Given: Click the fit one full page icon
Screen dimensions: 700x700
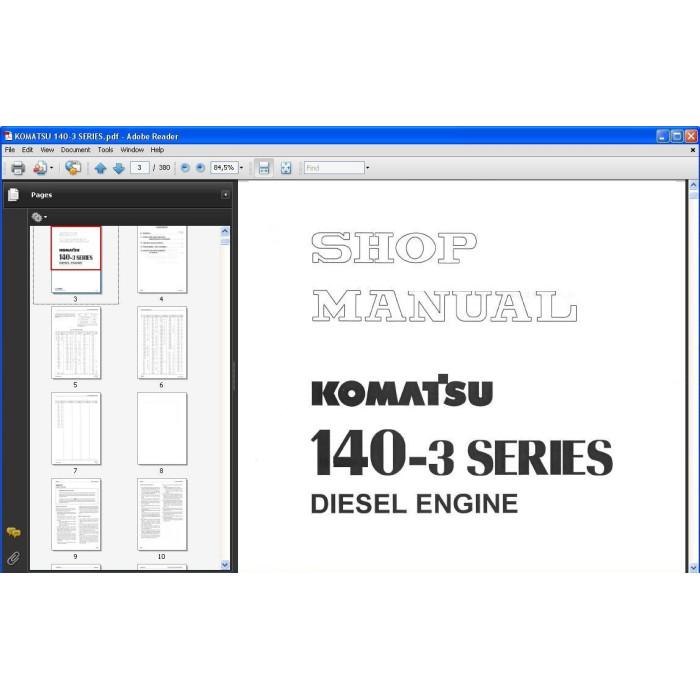Looking at the screenshot, I should 286,168.
